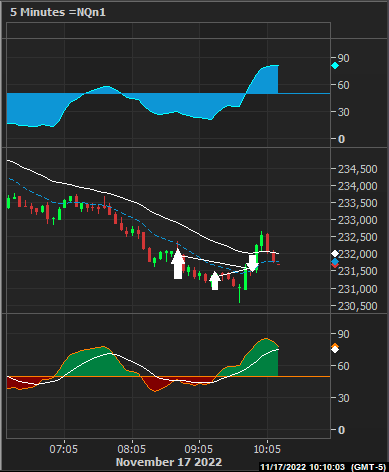Click the 230,500 price axis label

coord(358,306)
